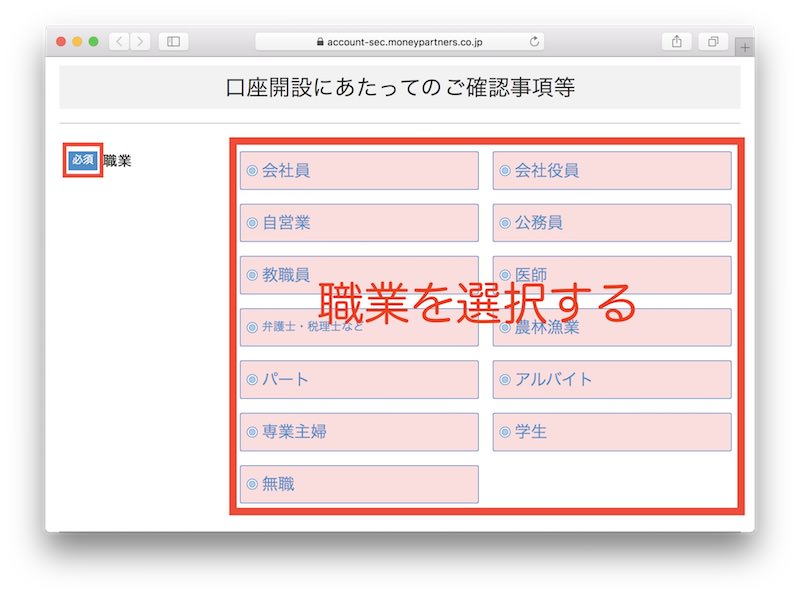Pick the 教職員 option
Viewport: 800px width, 597px height.
pos(359,275)
